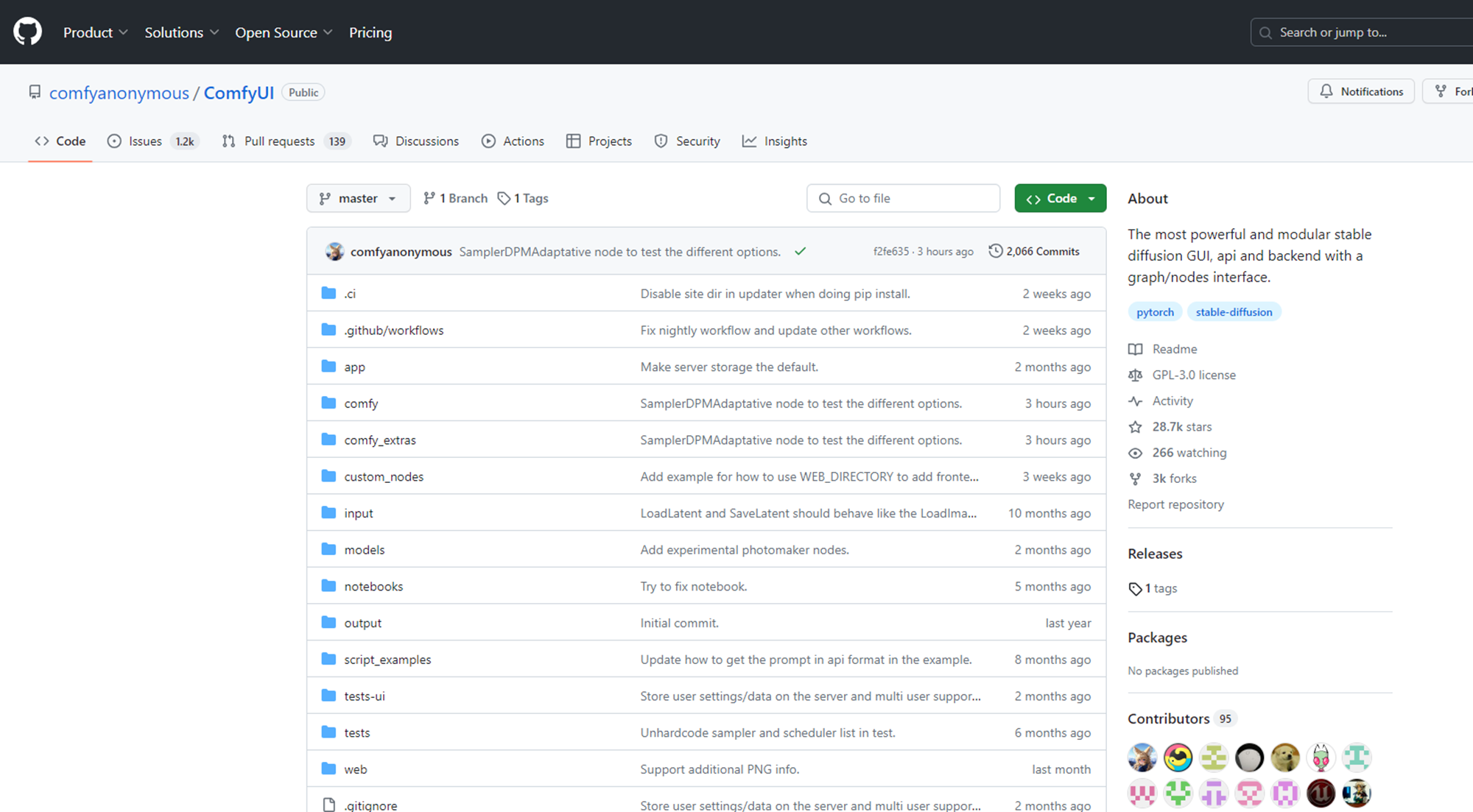Click the file icon for .gitignore
This screenshot has height=812, width=1473.
[329, 805]
